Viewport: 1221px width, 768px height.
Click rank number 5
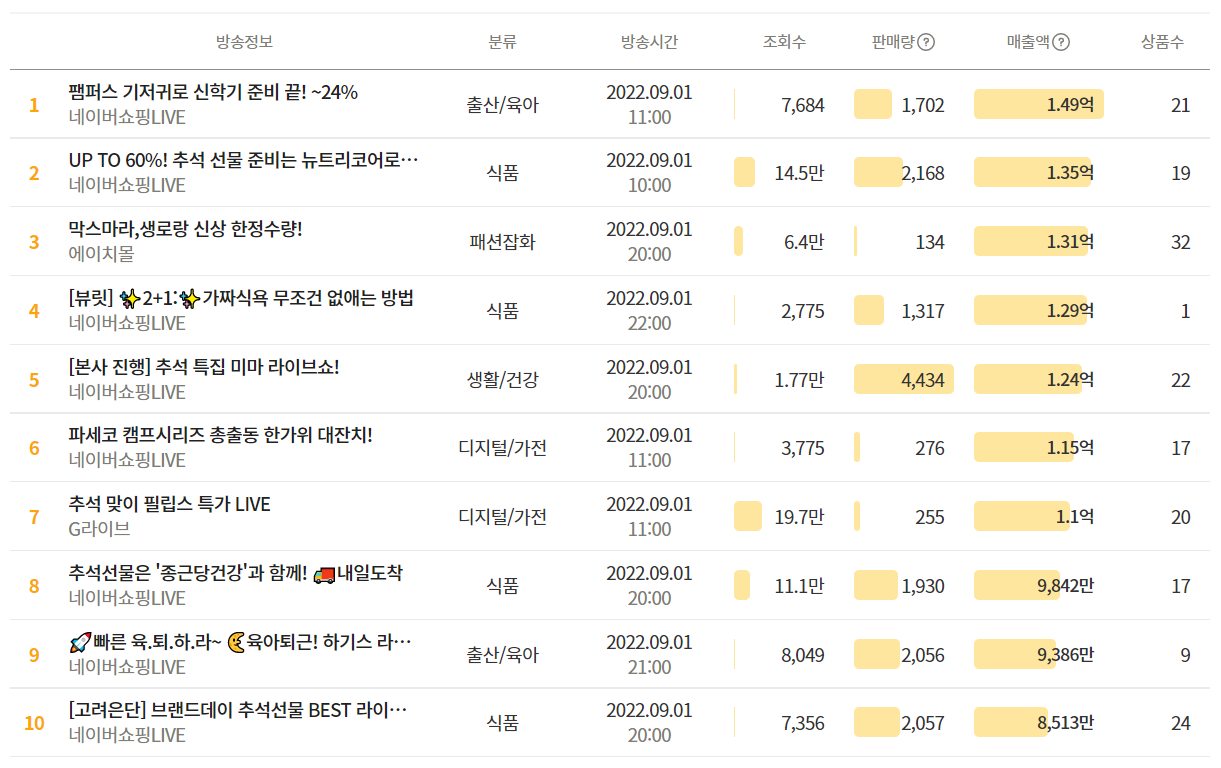(34, 379)
